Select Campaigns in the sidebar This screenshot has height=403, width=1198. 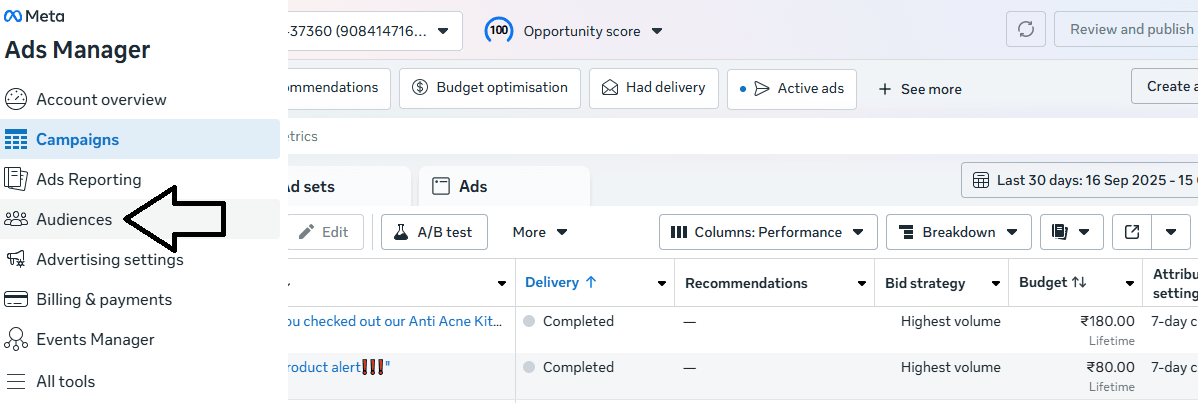click(77, 139)
